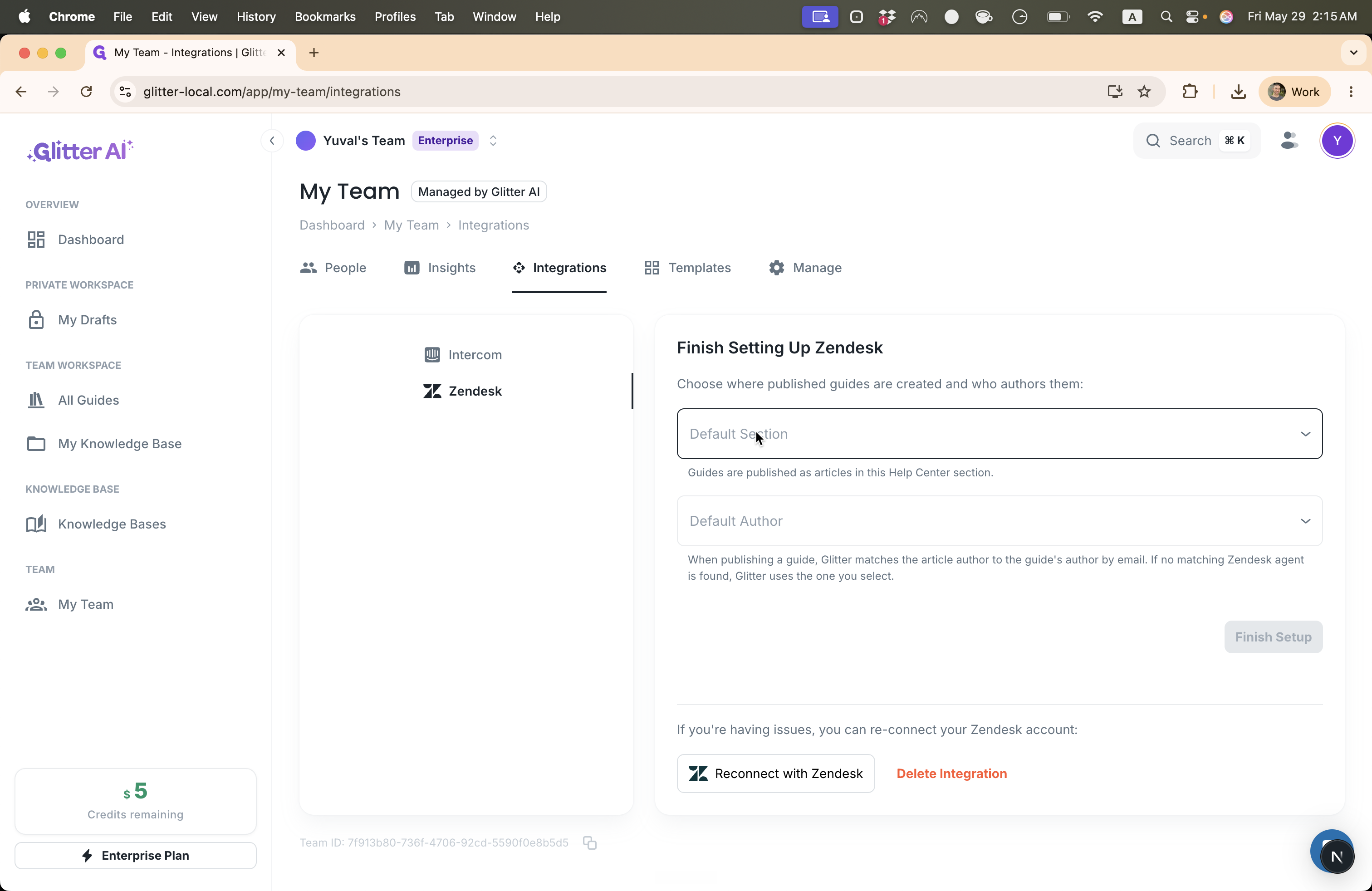1372x891 pixels.
Task: Open Chrome extensions puzzle icon
Action: pos(1190,92)
